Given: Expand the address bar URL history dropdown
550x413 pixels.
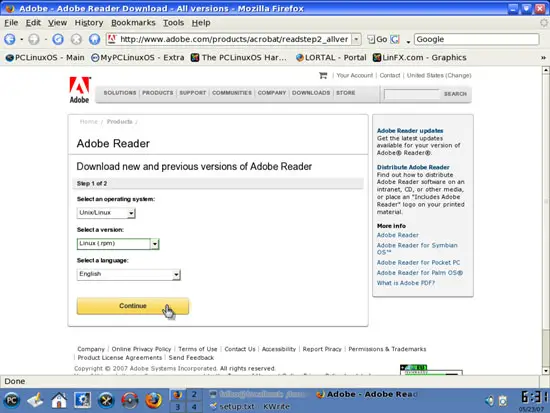Looking at the screenshot, I should [x=356, y=39].
